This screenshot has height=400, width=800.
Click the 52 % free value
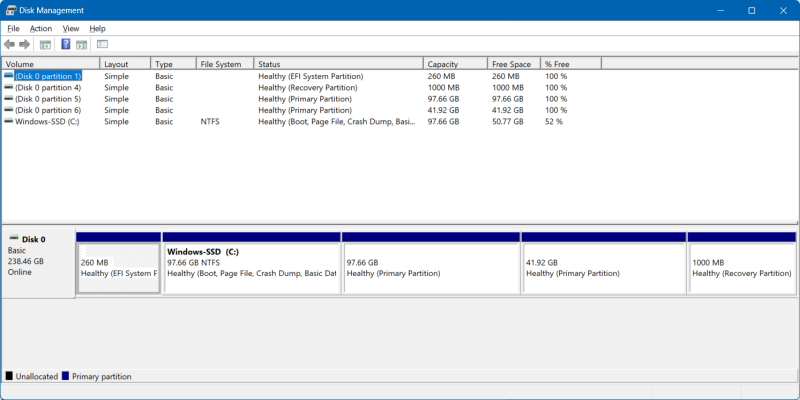pos(554,121)
